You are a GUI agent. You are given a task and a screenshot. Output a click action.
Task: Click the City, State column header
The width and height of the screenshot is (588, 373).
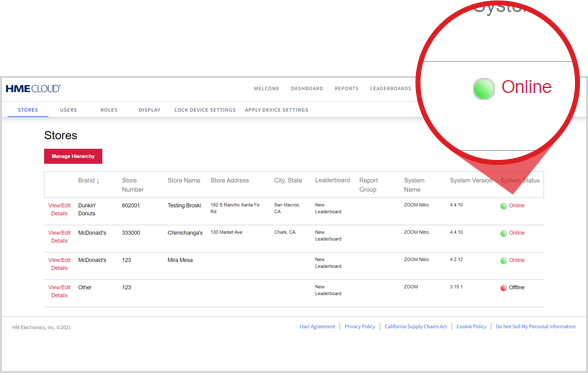click(288, 181)
